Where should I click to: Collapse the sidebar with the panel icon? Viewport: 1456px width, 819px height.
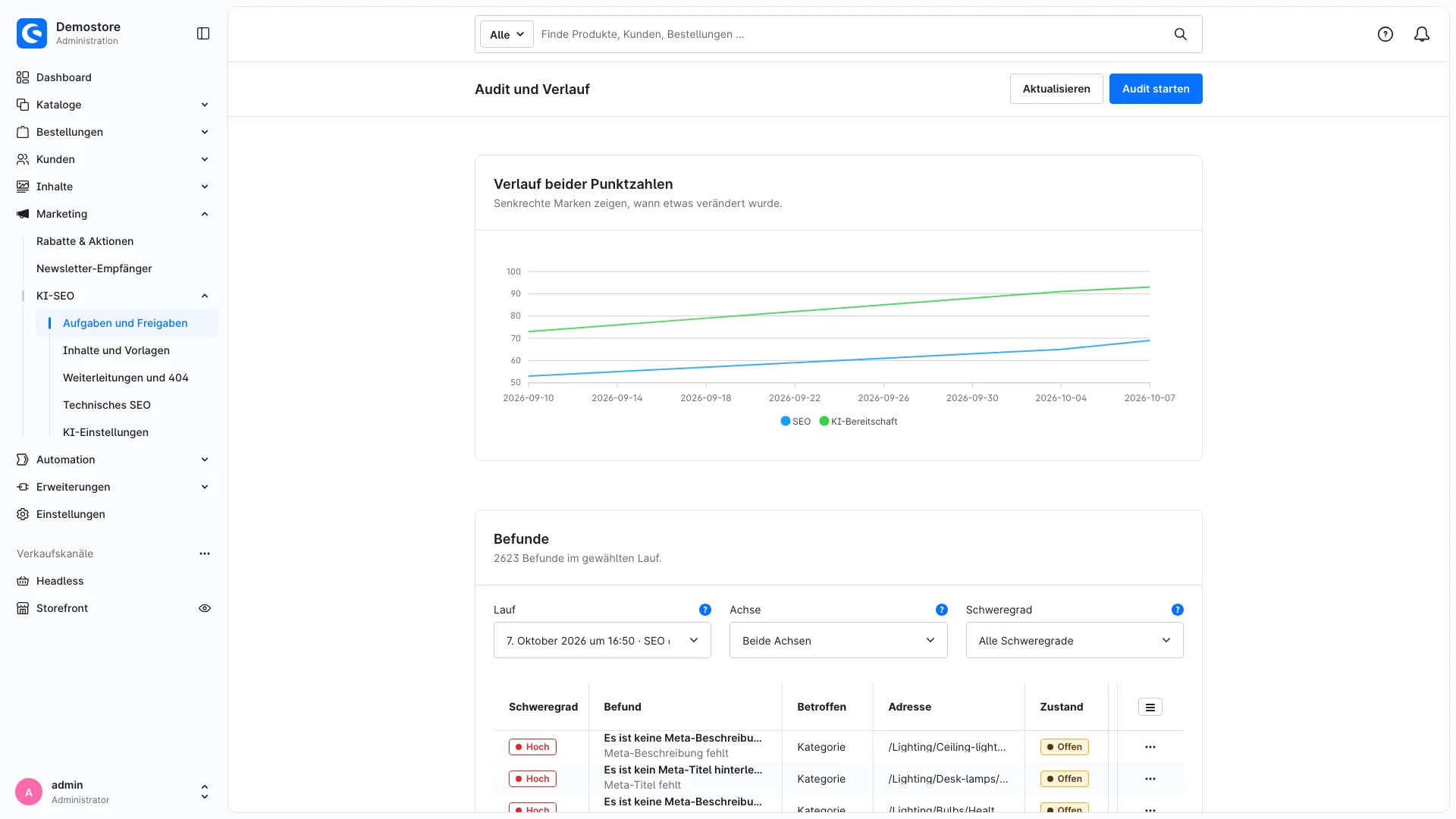coord(203,33)
